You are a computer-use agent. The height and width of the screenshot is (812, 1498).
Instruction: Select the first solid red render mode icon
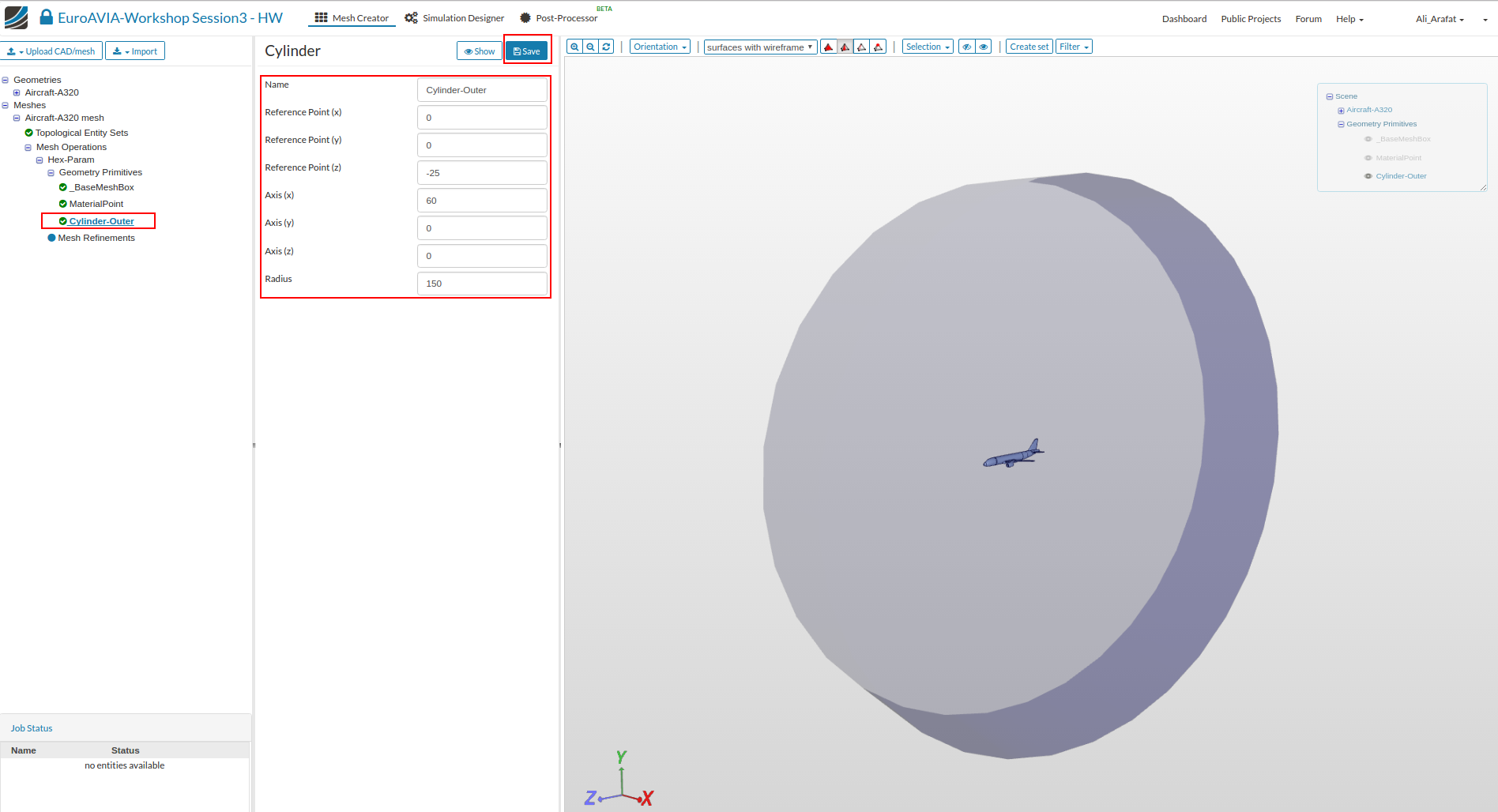point(828,47)
